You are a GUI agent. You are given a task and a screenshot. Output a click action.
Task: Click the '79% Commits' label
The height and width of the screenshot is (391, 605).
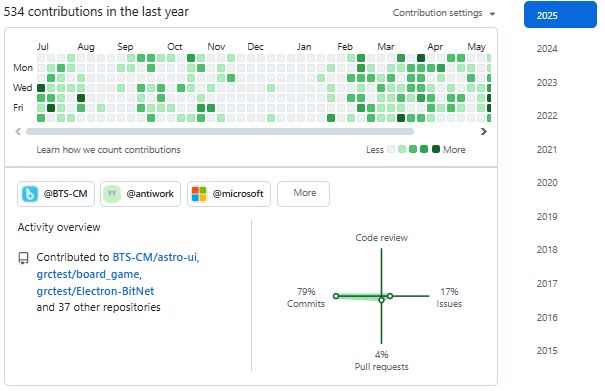(306, 298)
